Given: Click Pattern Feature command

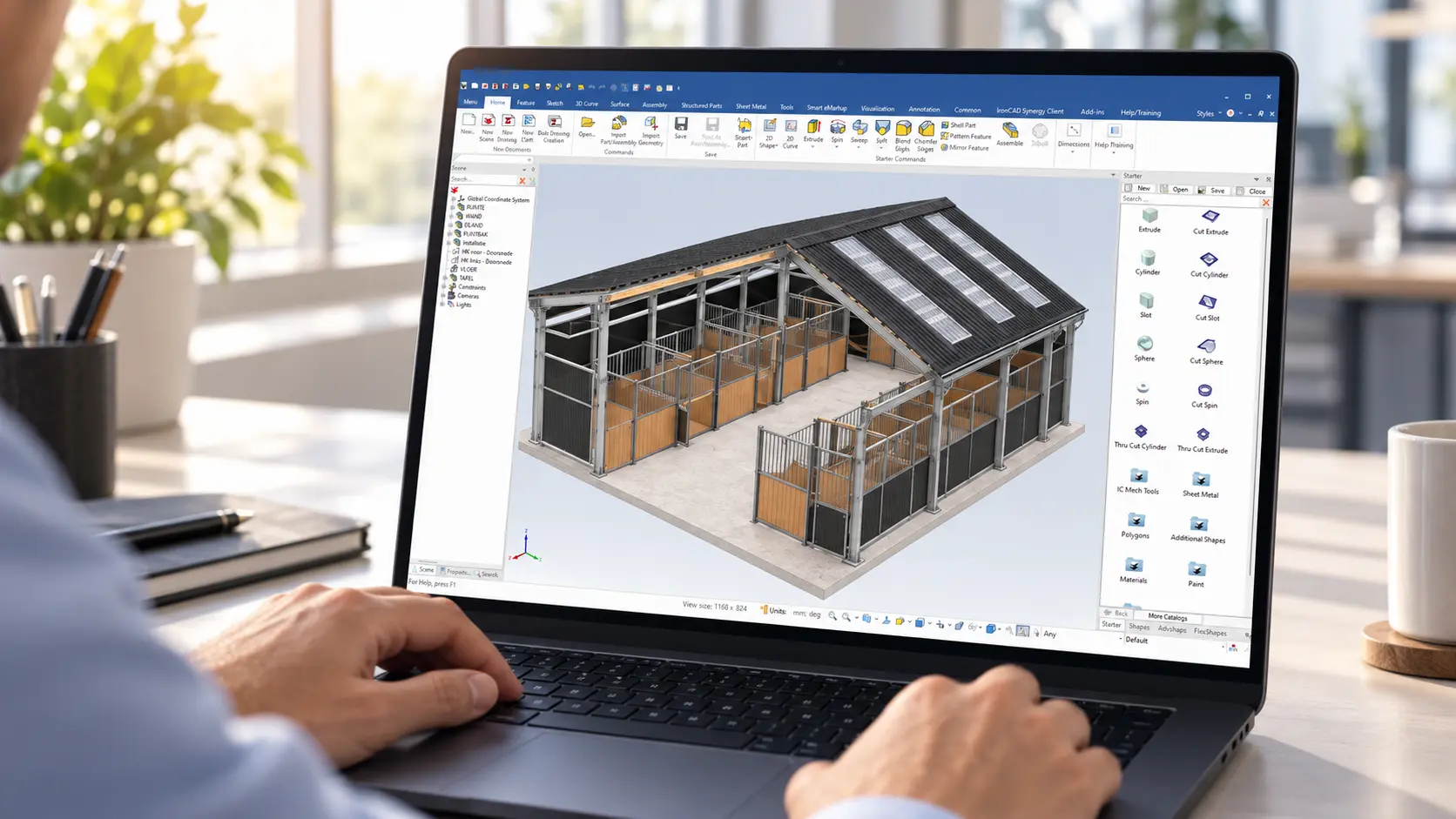Looking at the screenshot, I should 966,137.
